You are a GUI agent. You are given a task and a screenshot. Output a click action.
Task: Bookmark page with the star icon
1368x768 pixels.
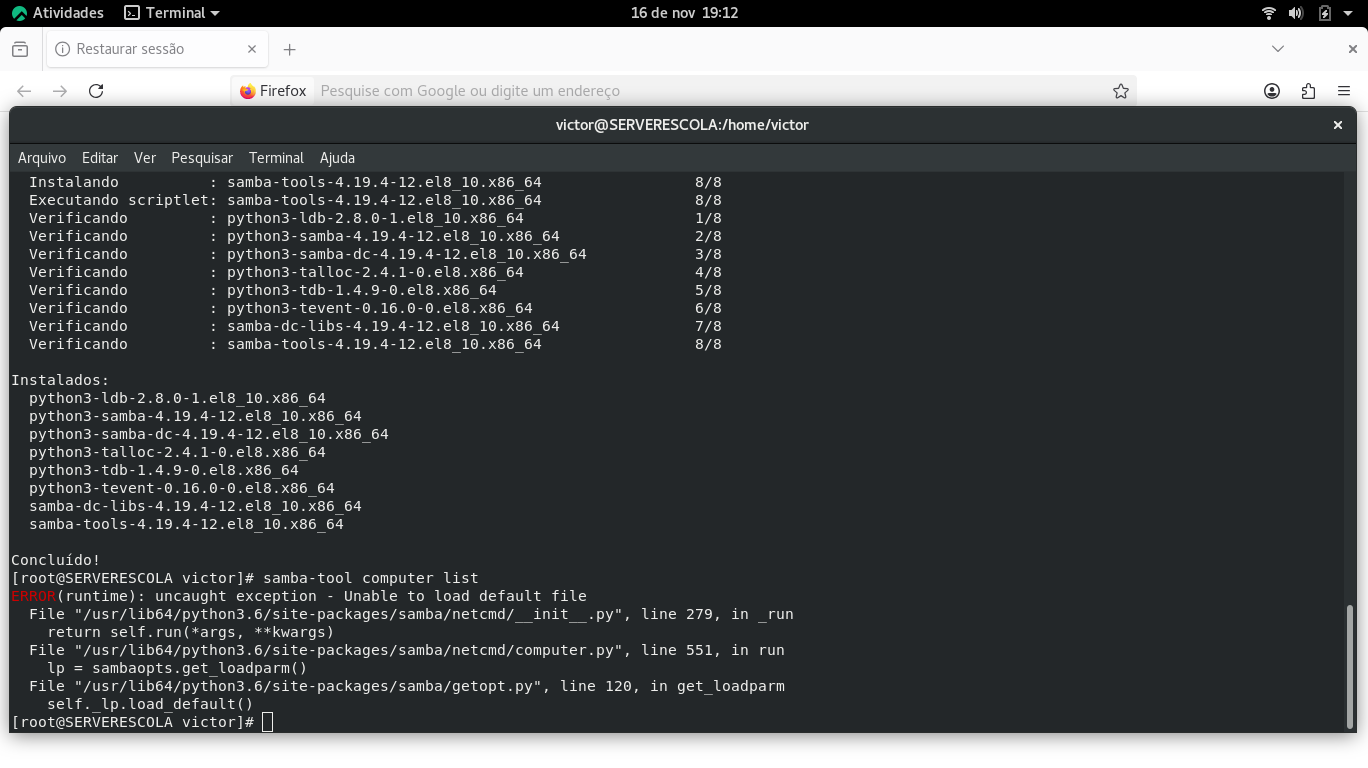coord(1121,91)
